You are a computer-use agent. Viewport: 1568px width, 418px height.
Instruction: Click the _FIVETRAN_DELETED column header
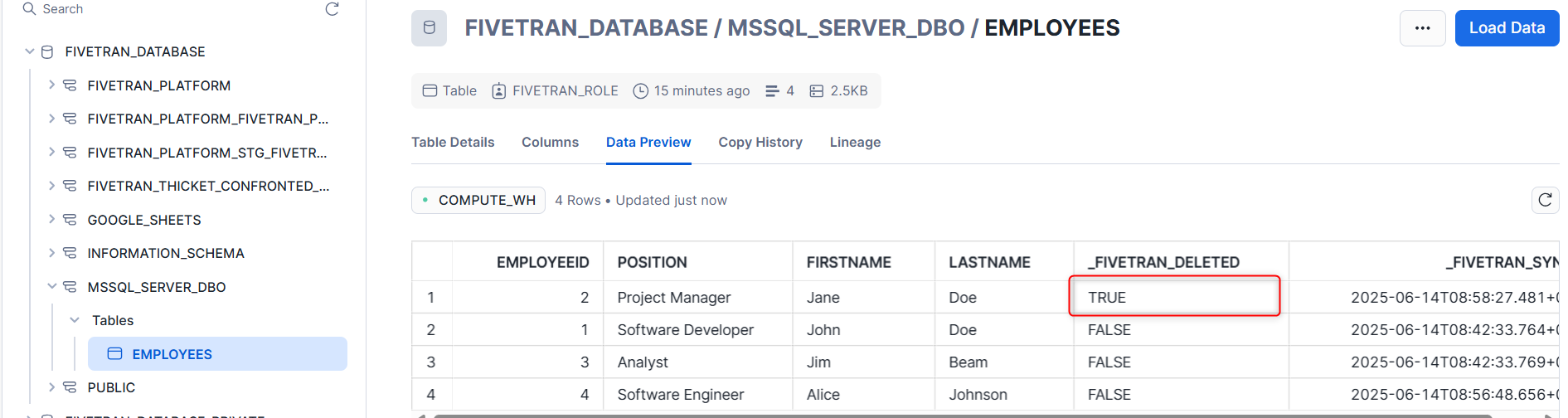(x=1181, y=262)
